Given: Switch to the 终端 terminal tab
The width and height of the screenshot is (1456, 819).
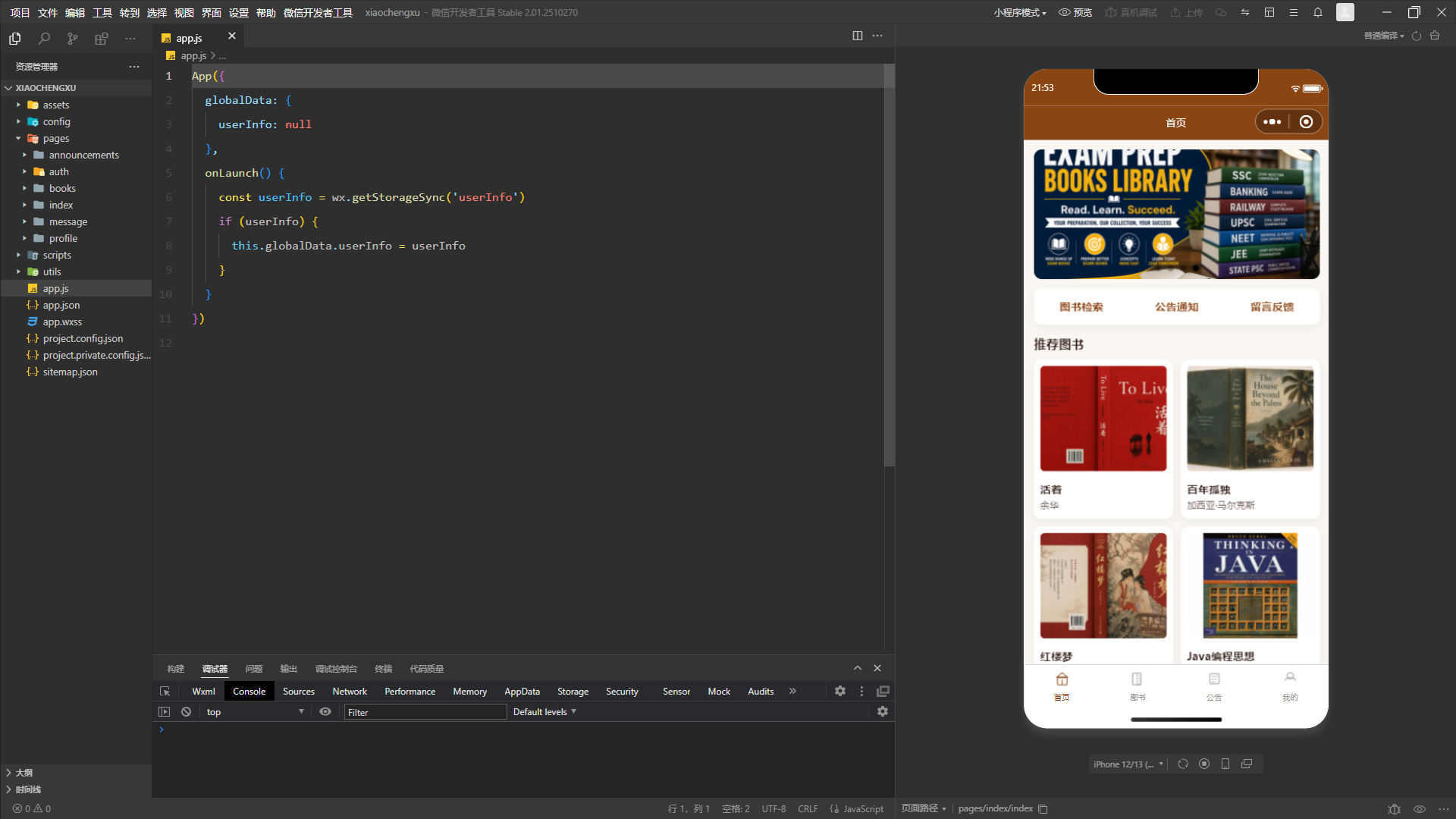Looking at the screenshot, I should click(x=383, y=669).
